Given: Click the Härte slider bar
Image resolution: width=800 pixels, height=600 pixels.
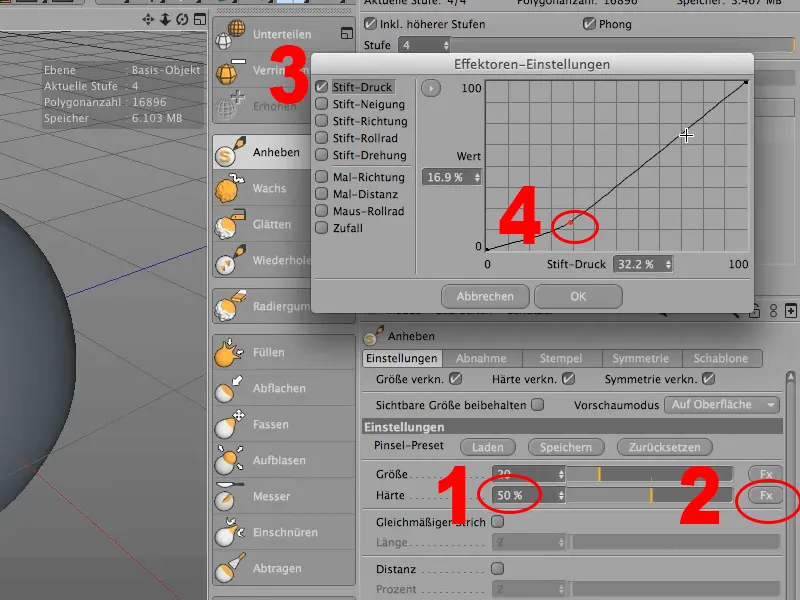Looking at the screenshot, I should [x=649, y=495].
